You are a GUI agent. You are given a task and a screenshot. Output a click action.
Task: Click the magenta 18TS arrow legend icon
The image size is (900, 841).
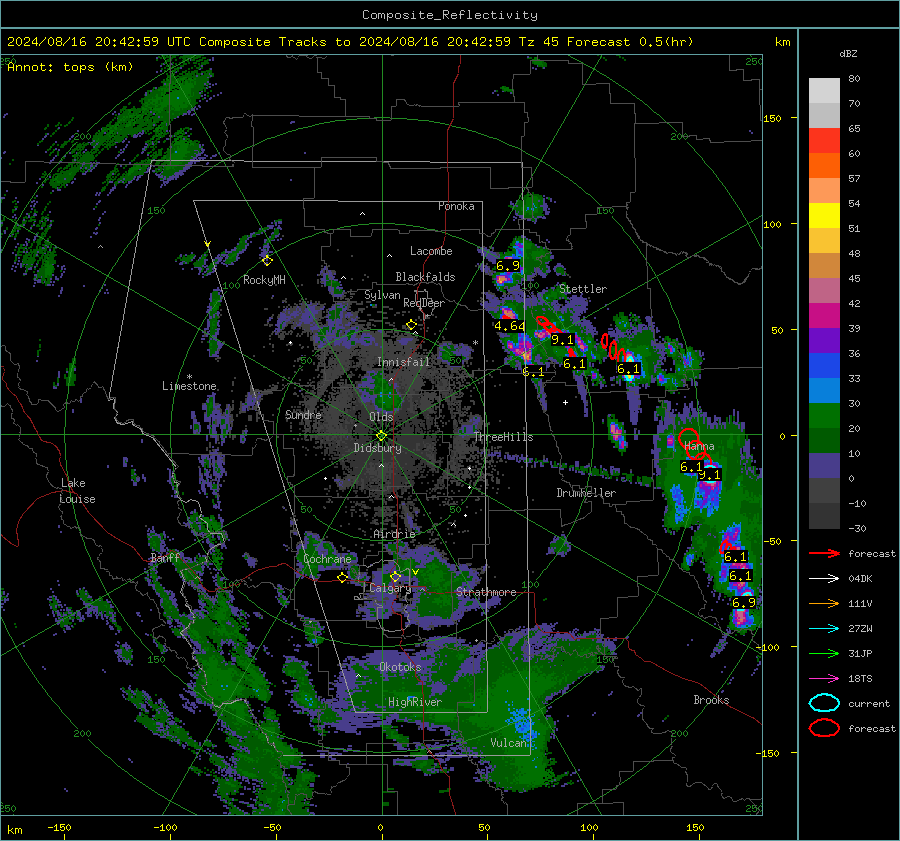(824, 679)
